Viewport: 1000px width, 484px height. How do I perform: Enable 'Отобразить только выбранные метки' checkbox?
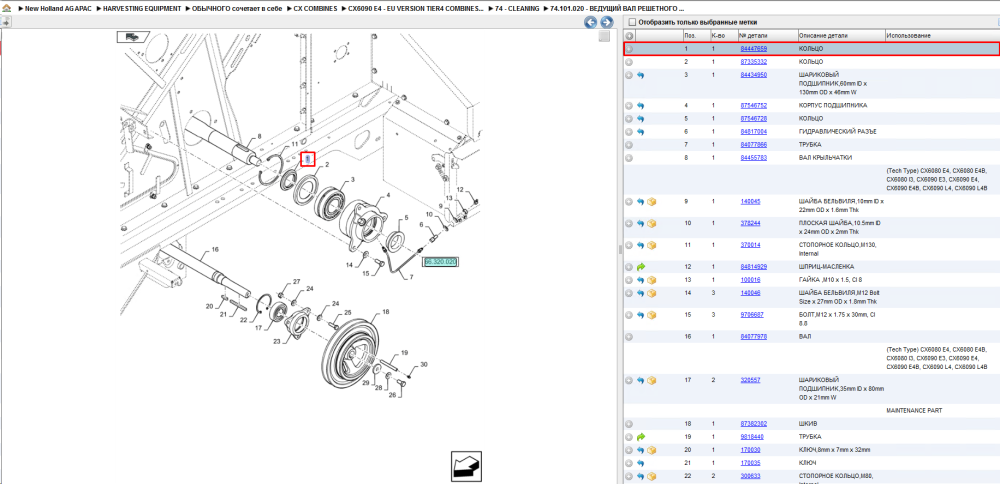tap(632, 22)
